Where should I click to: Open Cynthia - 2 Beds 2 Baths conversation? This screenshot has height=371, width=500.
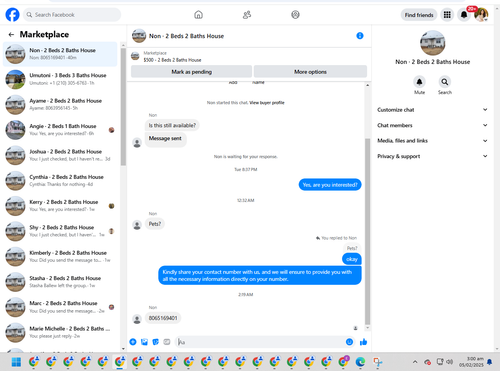tap(60, 181)
